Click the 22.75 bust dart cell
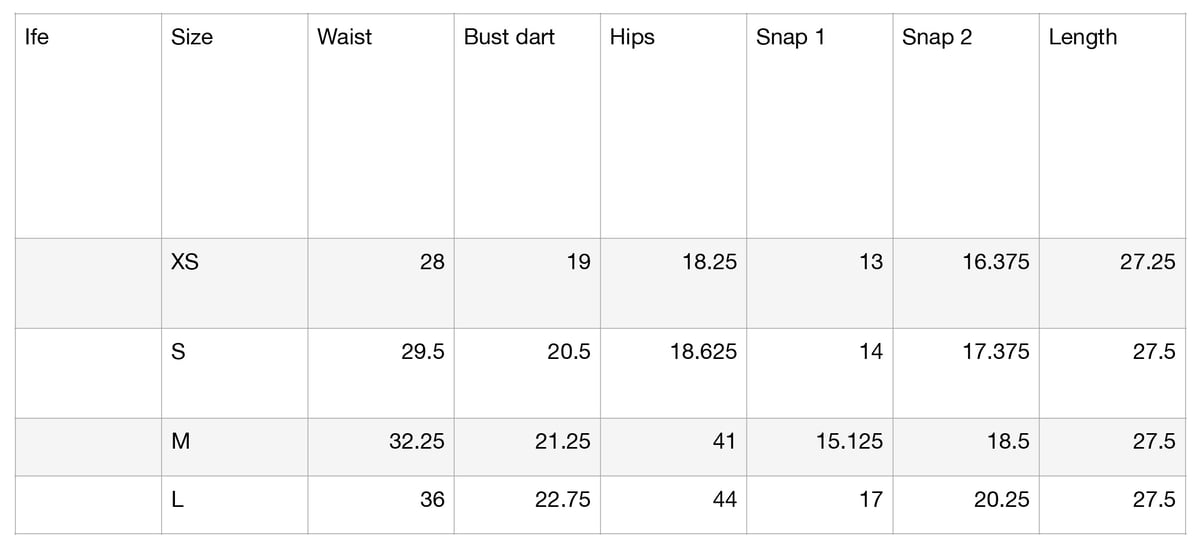Viewport: 1200px width, 548px height. (527, 505)
